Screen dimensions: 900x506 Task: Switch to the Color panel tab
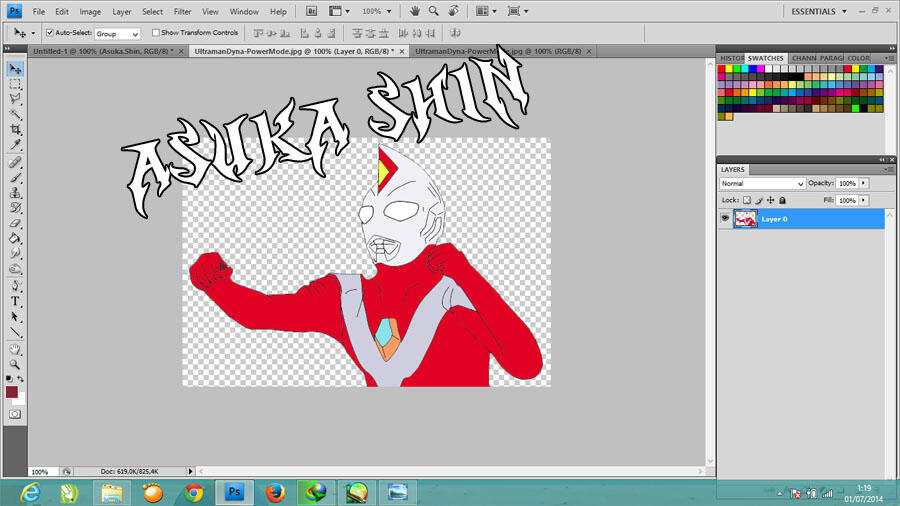[858, 58]
